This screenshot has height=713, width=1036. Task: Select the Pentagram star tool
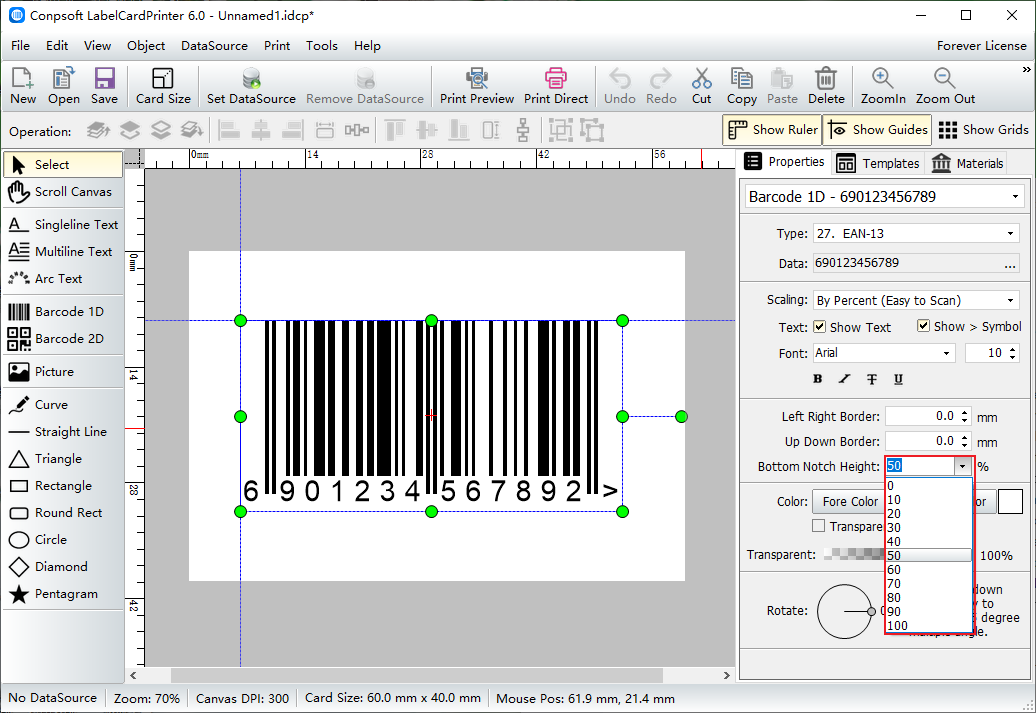(x=63, y=594)
